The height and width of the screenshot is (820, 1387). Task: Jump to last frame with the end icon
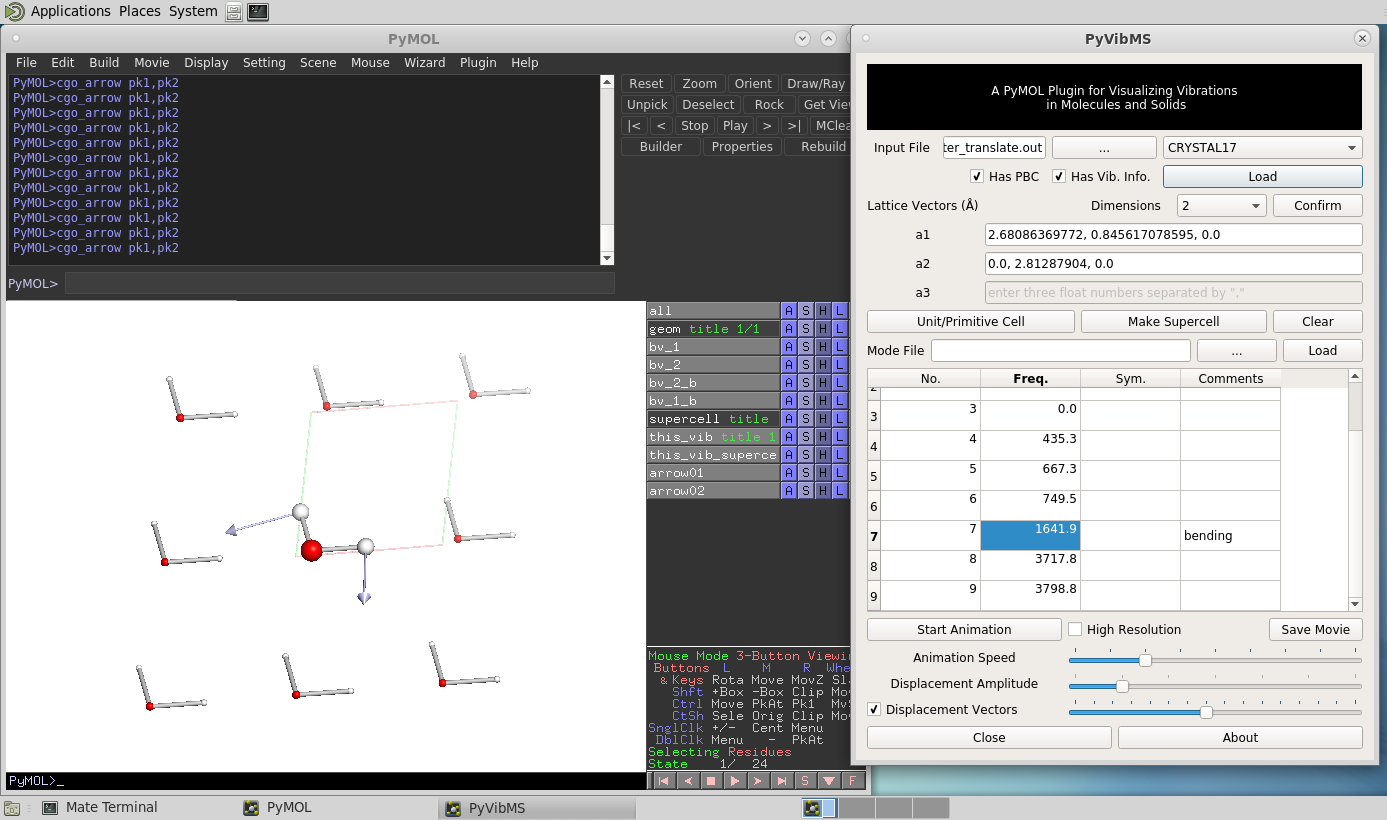[x=782, y=781]
